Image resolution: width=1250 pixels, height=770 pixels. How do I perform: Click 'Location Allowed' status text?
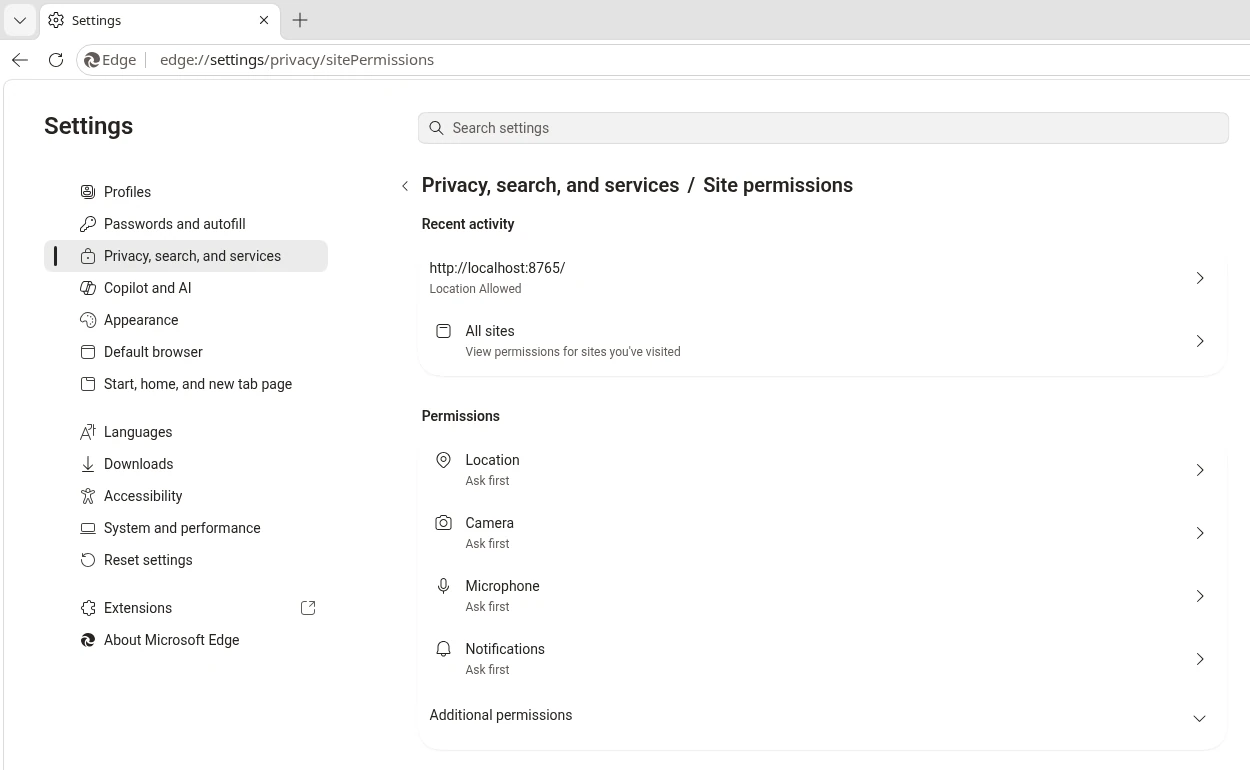475,289
